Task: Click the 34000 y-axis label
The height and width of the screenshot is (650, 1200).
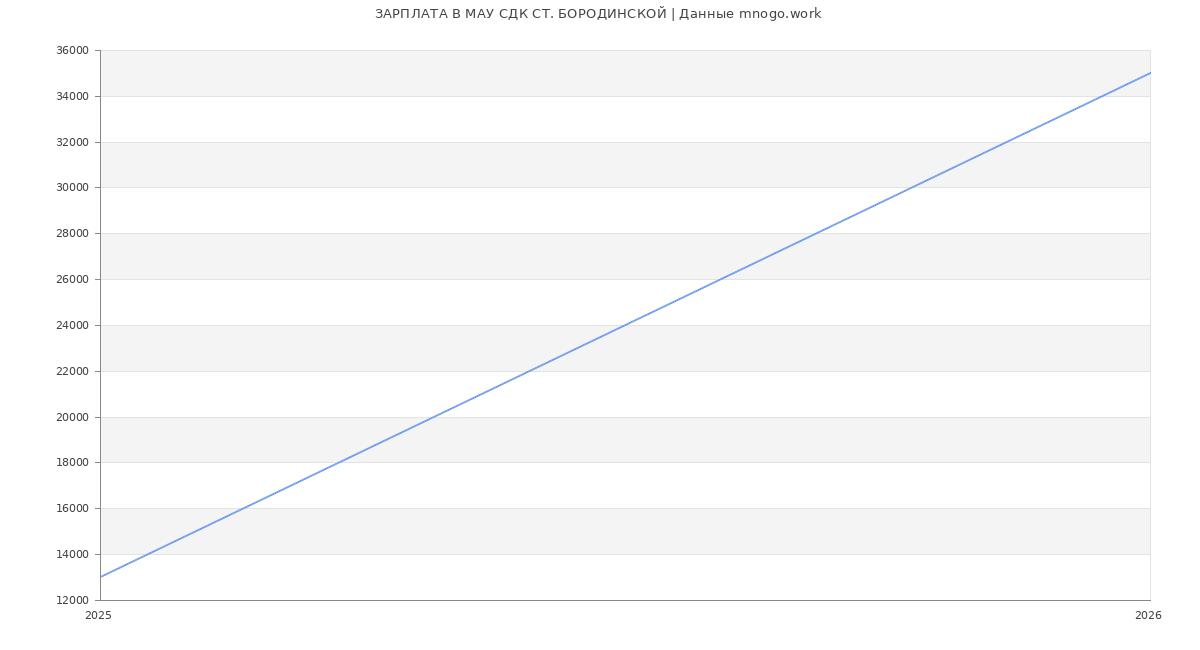Action: (72, 96)
